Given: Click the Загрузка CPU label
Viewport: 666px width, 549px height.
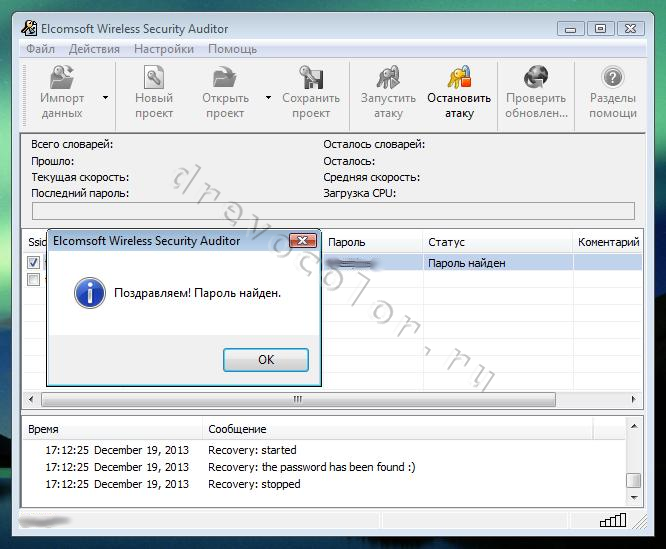Looking at the screenshot, I should pyautogui.click(x=359, y=193).
